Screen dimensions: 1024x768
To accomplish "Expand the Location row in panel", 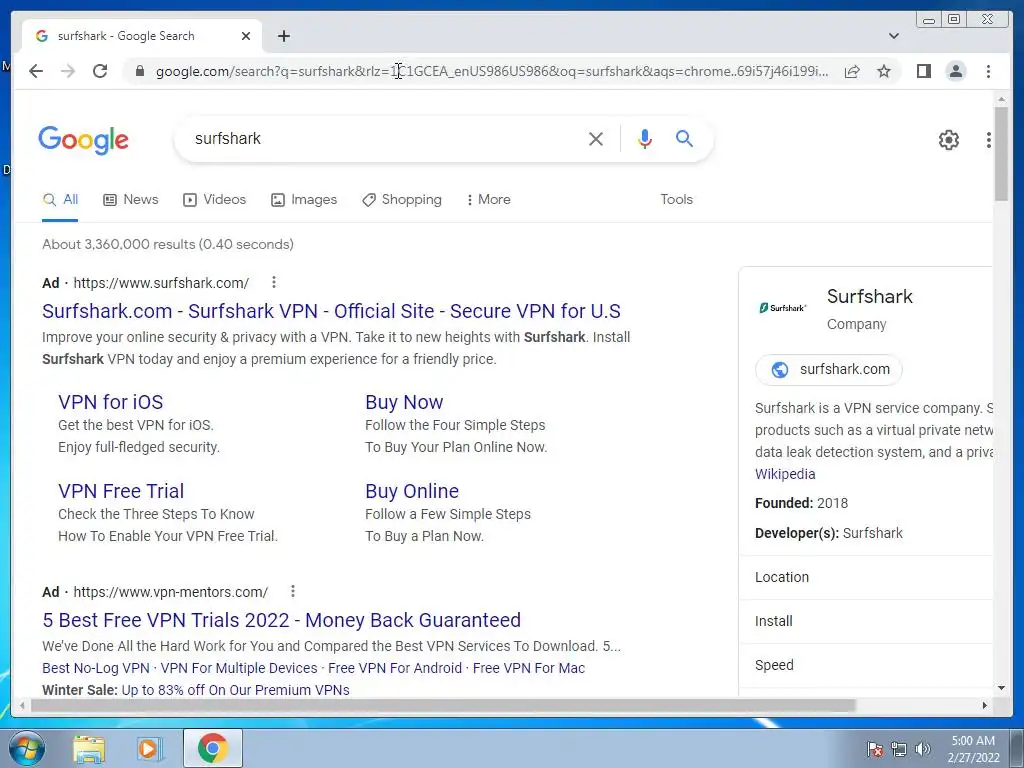I will (866, 577).
